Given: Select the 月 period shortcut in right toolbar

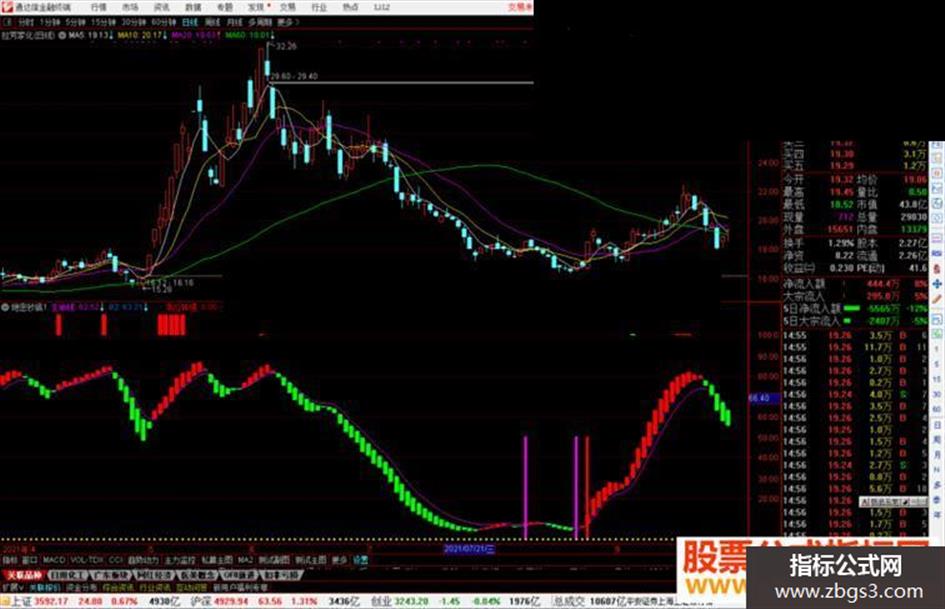Looking at the screenshot, I should [937, 455].
